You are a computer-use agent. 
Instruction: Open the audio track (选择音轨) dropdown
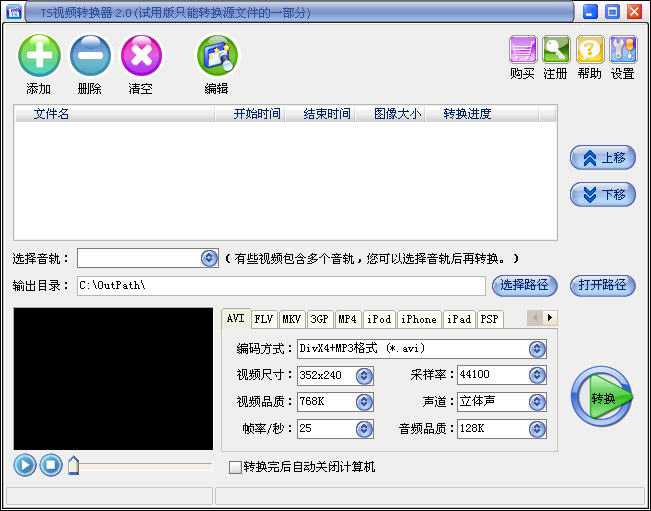click(x=209, y=258)
